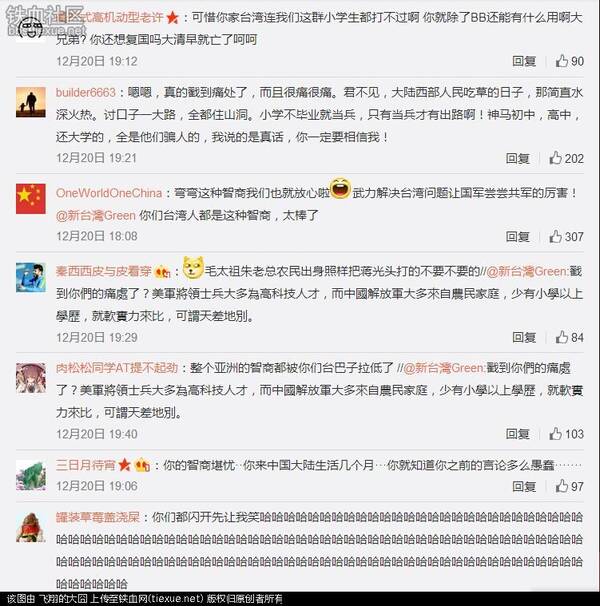Viewport: 600px width, 606px height.
Task: Open the China flag avatar
Action: [31, 199]
